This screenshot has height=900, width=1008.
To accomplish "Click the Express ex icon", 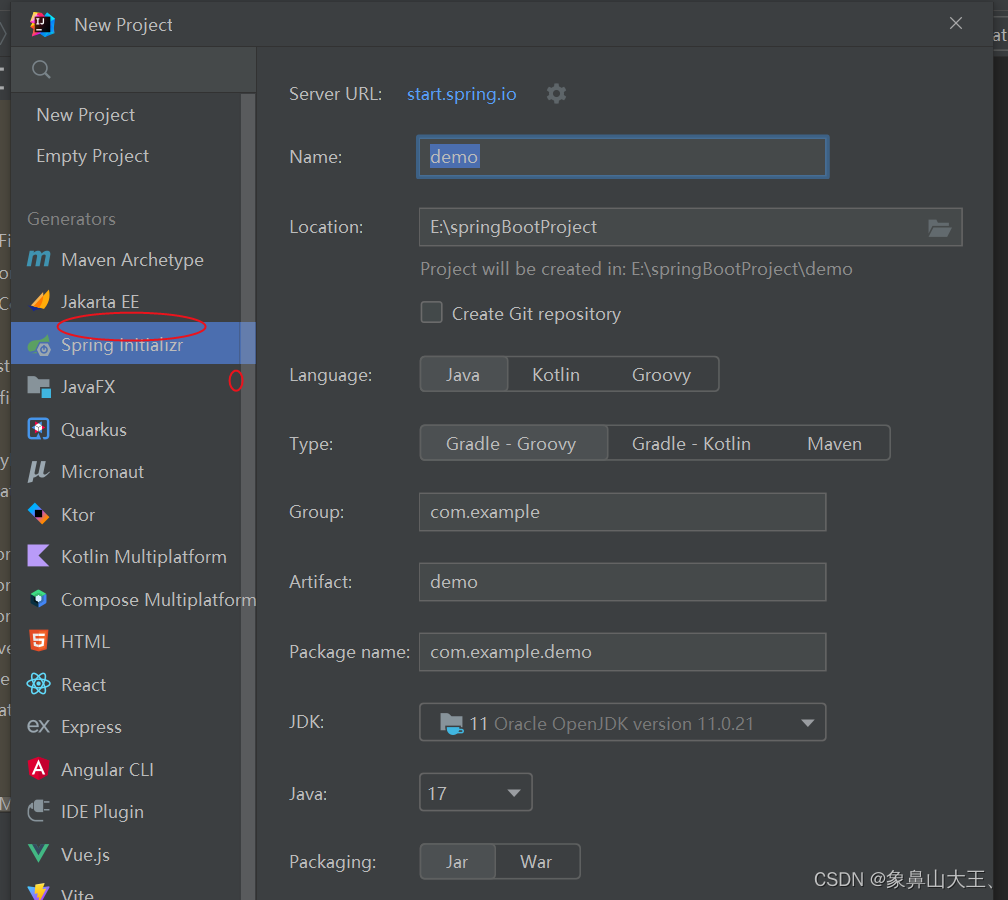I will coord(39,726).
